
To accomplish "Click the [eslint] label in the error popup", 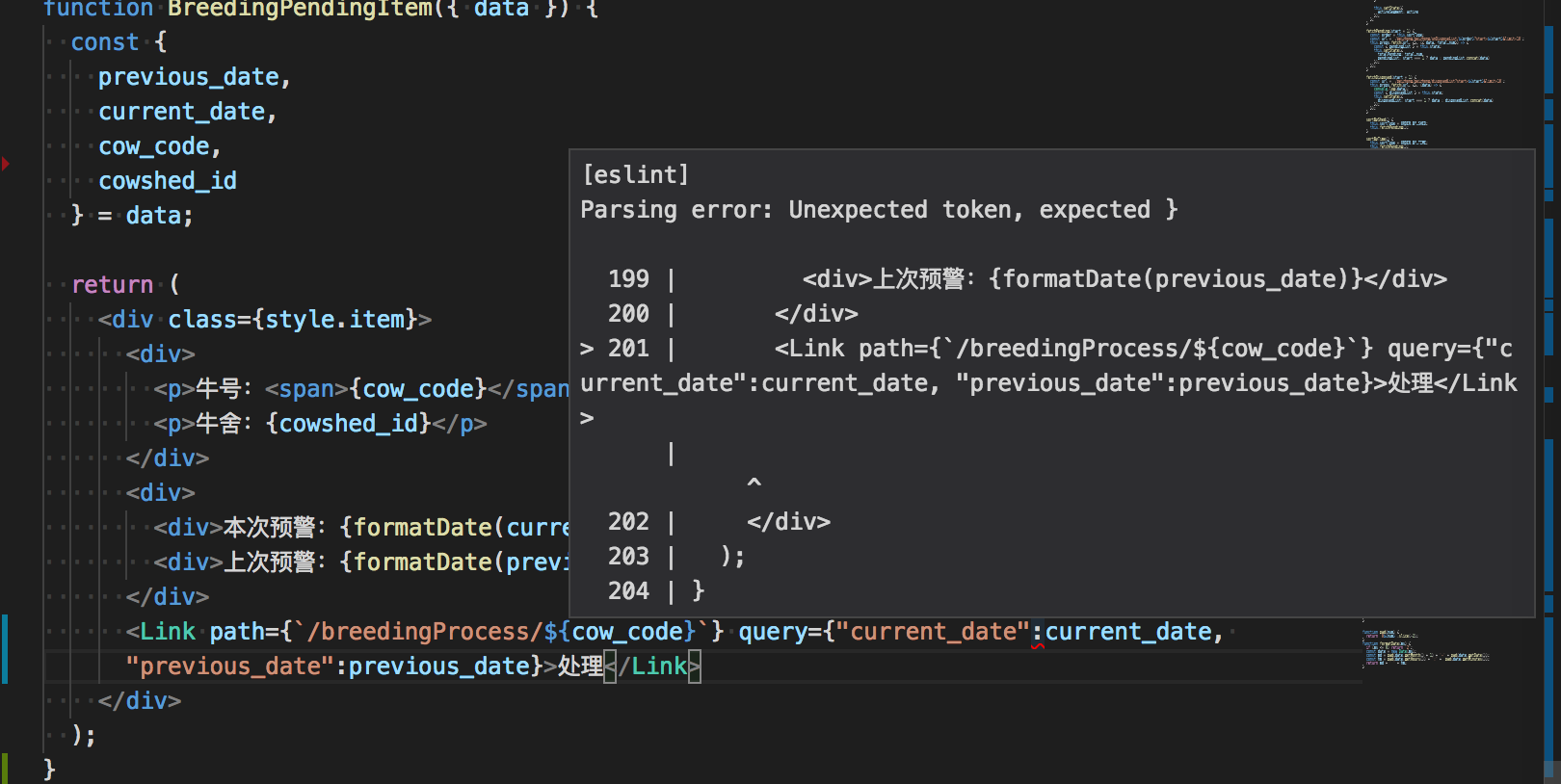I will [x=635, y=175].
